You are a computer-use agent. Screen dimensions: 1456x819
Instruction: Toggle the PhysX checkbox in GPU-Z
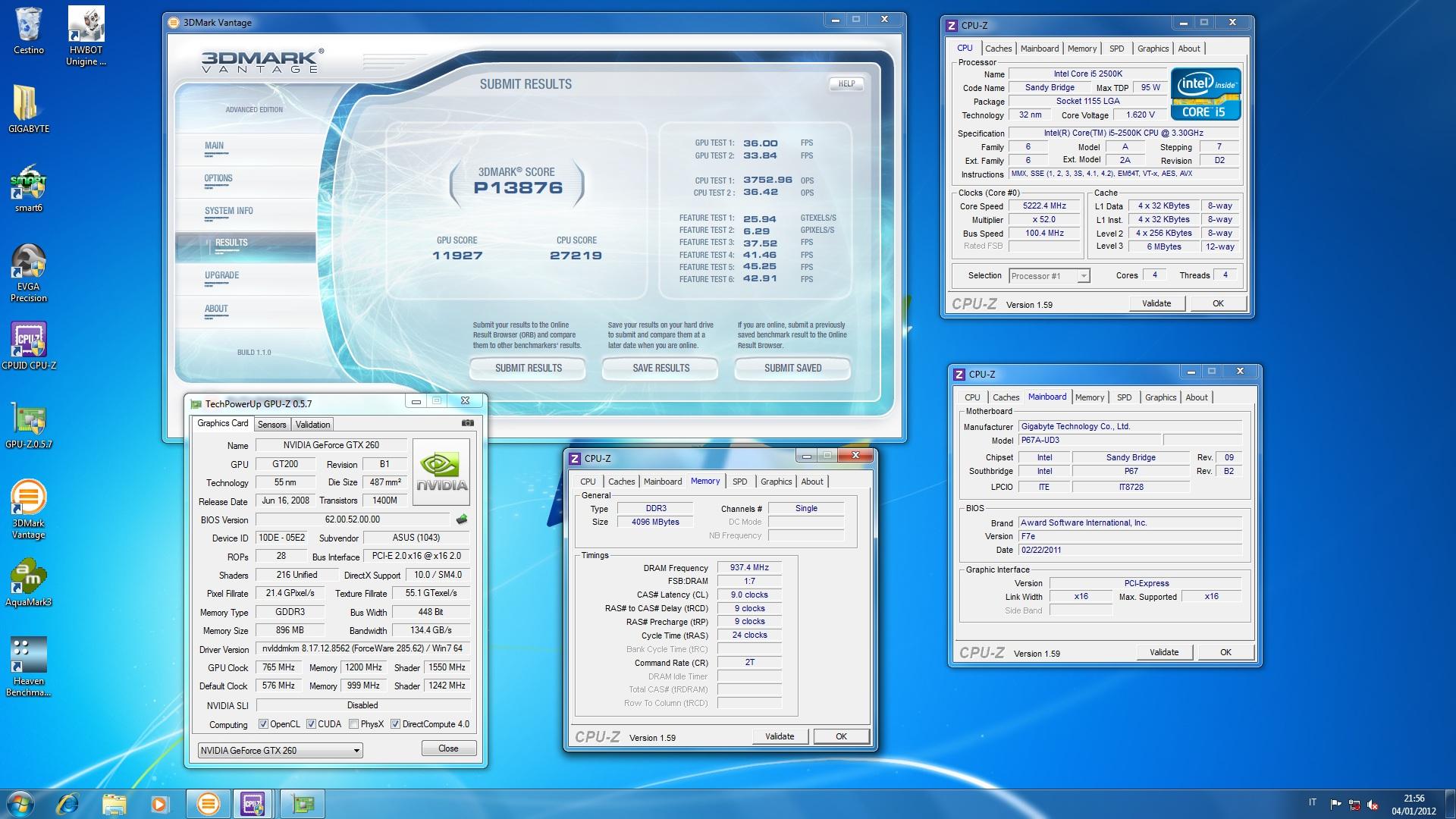[x=353, y=724]
